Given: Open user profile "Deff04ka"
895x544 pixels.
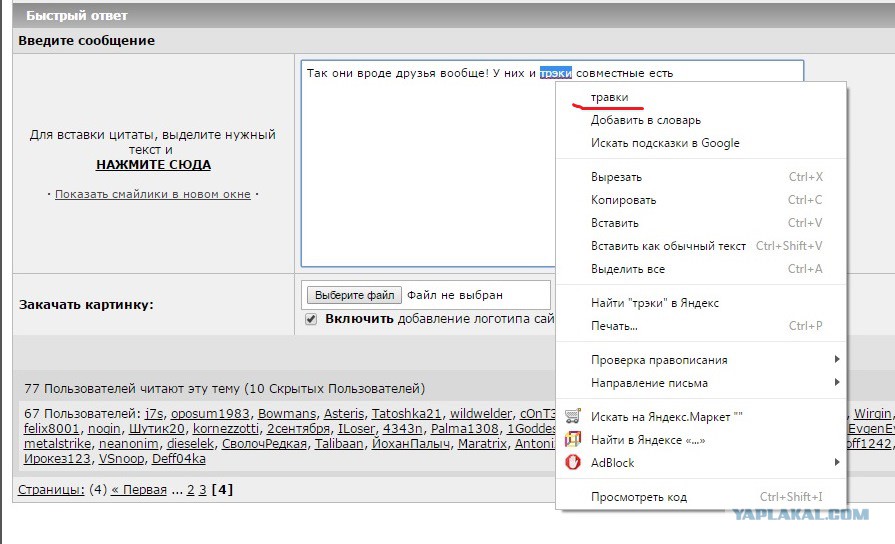Looking at the screenshot, I should 179,459.
